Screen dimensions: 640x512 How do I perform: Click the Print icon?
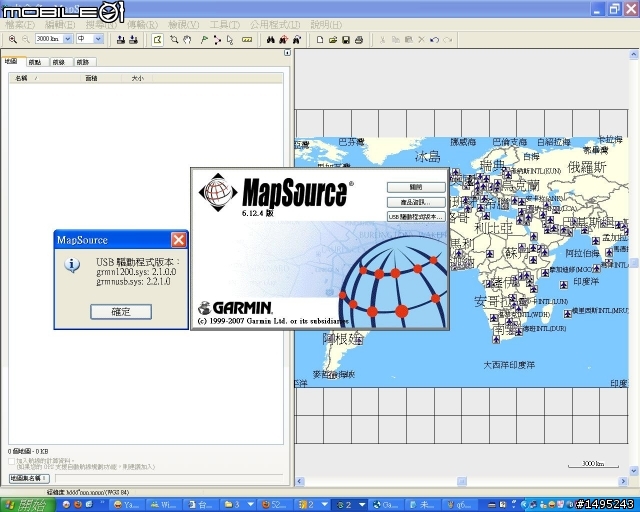tap(359, 40)
